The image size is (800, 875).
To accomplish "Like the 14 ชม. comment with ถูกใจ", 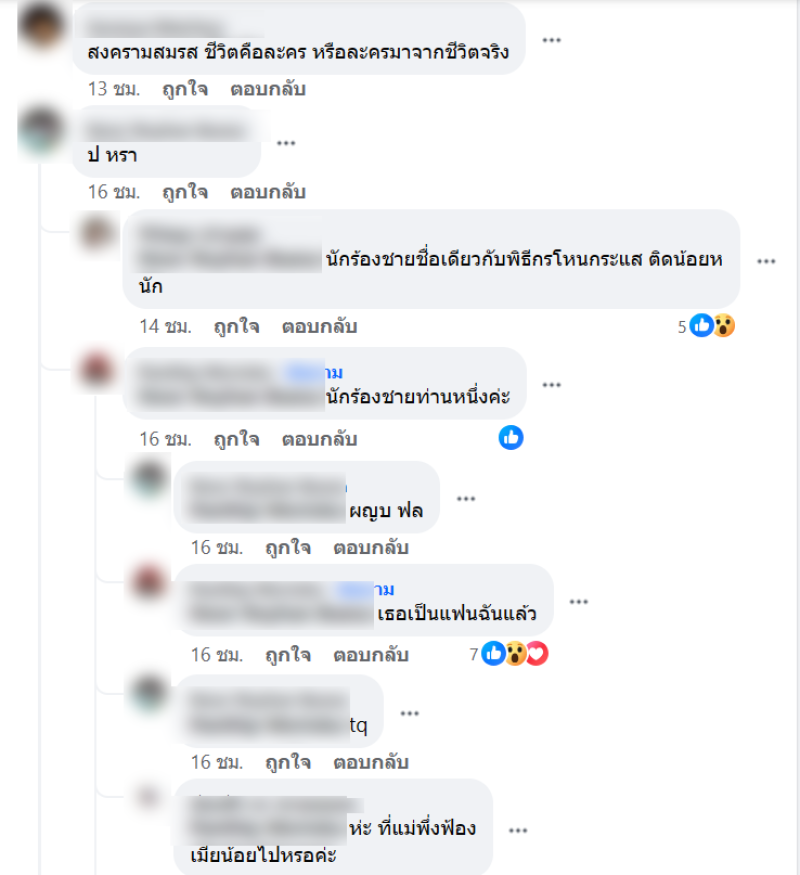I will (x=237, y=326).
